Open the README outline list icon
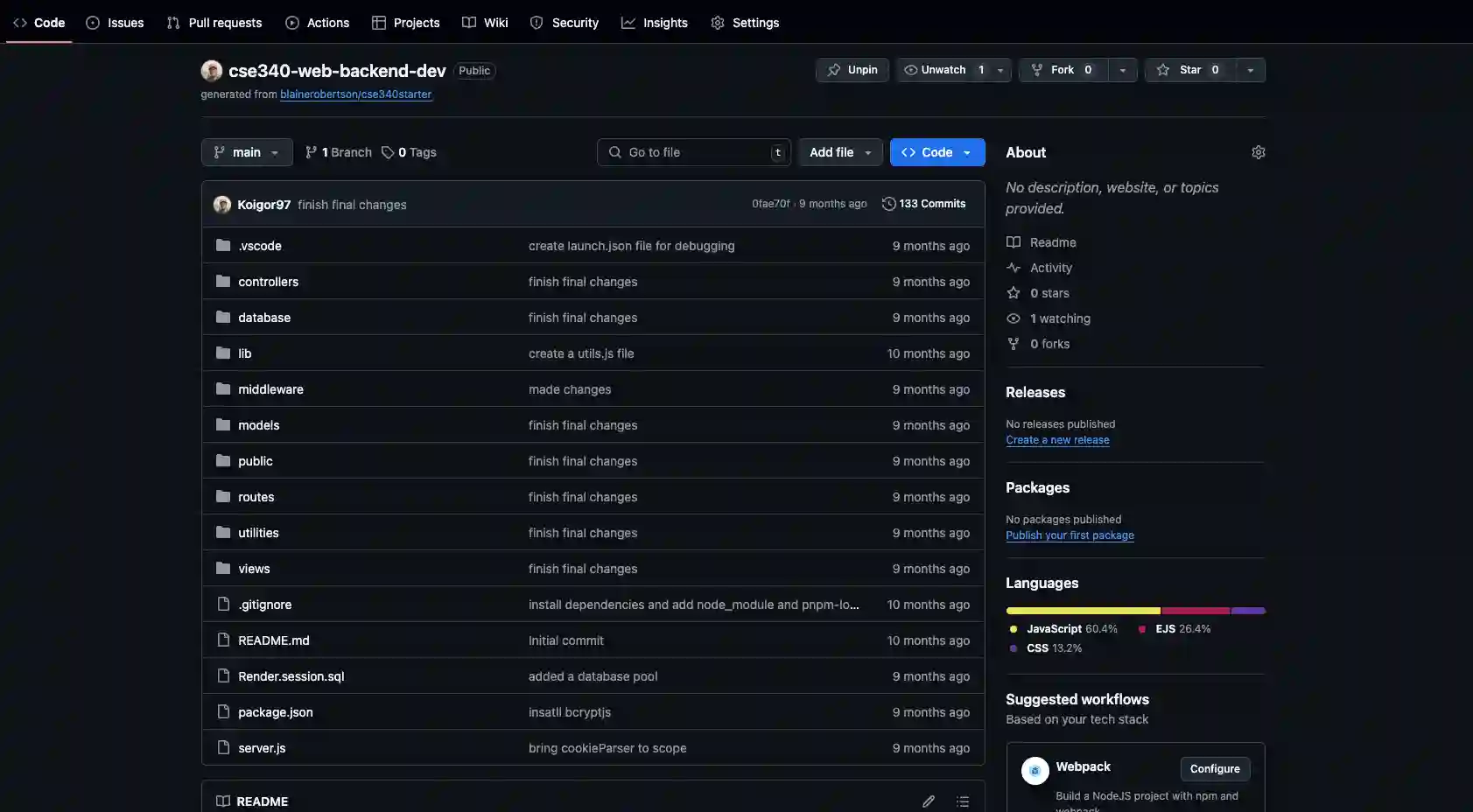Screen dimensions: 1473x812 962,801
